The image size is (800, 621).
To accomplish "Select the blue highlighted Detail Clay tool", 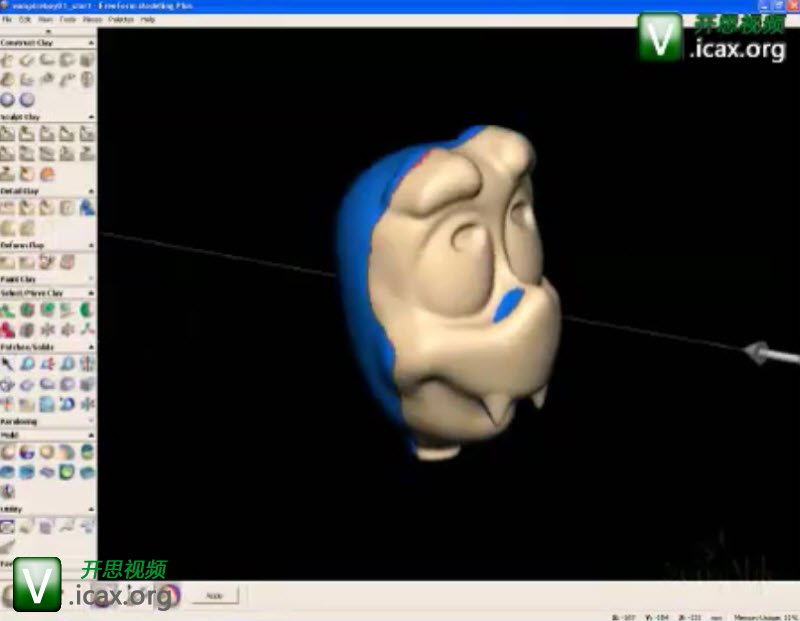I will point(88,208).
